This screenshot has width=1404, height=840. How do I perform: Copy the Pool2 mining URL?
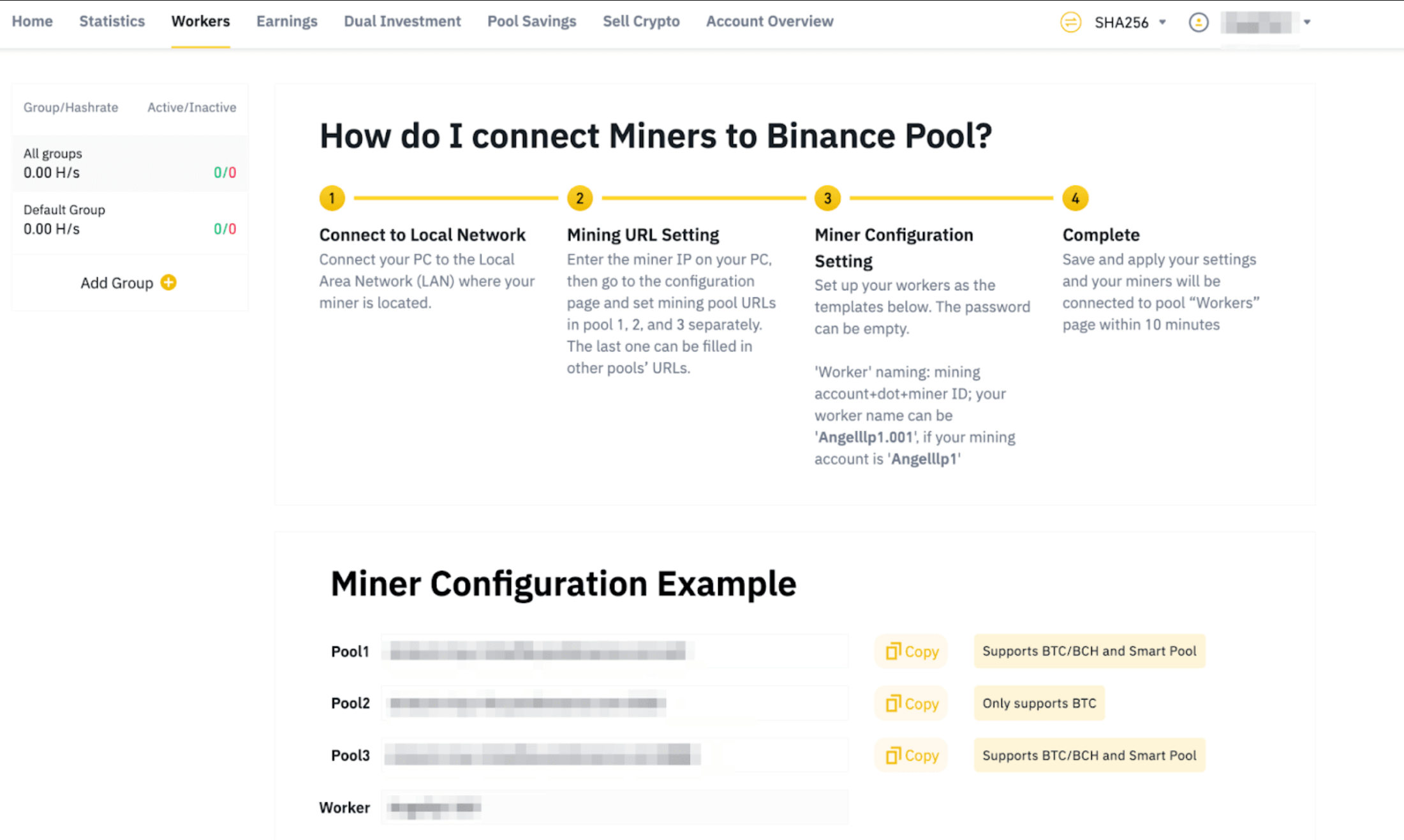click(911, 704)
